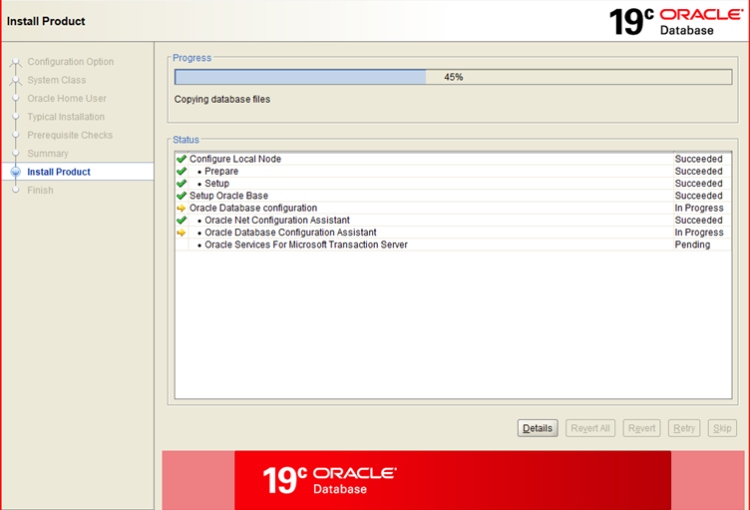Click green checkmark next to Setup Oracle Base
This screenshot has height=510, width=750.
coord(181,196)
